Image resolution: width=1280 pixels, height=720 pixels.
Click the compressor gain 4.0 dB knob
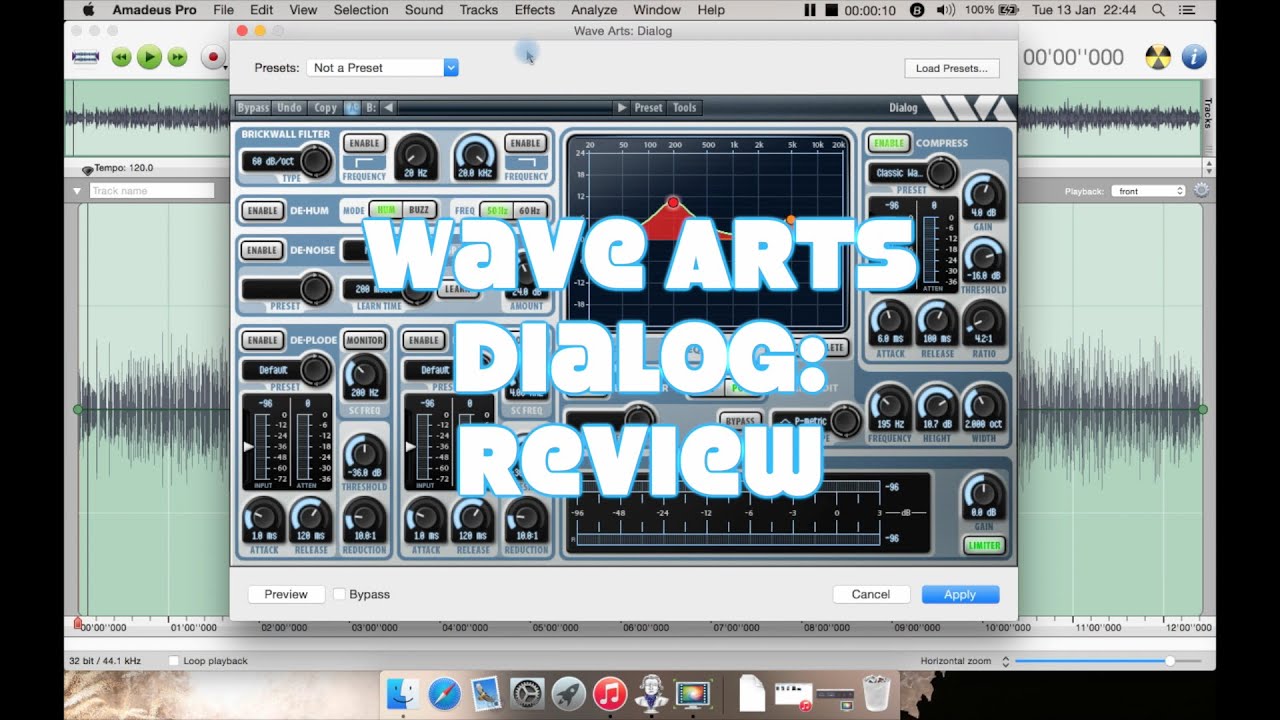(x=983, y=197)
